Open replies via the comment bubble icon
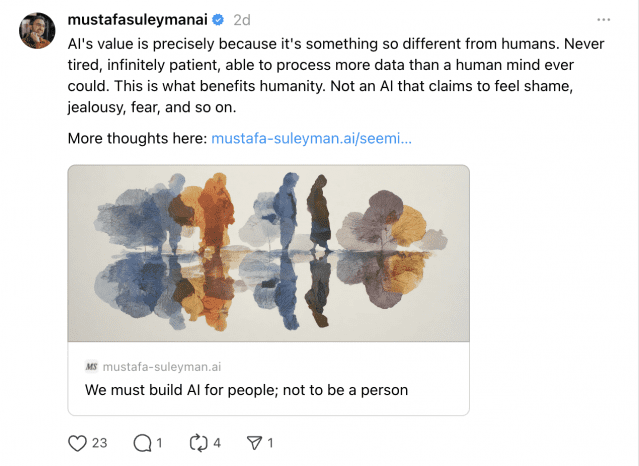The image size is (639, 466). point(142,443)
